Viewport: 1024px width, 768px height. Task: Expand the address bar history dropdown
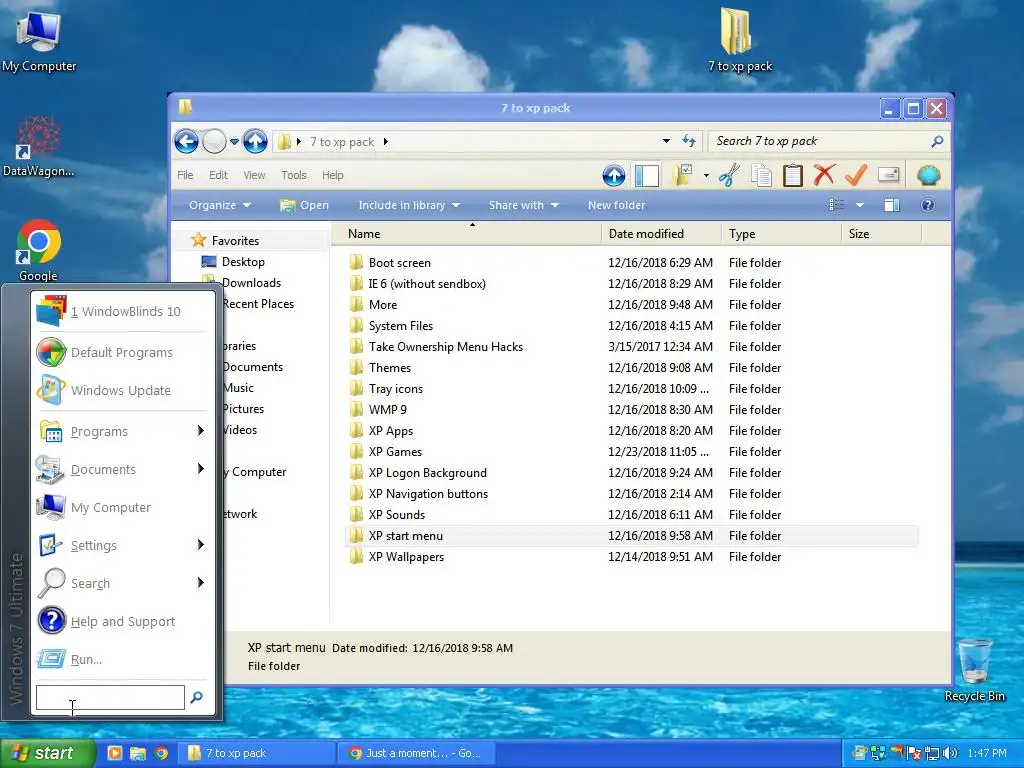(x=666, y=141)
